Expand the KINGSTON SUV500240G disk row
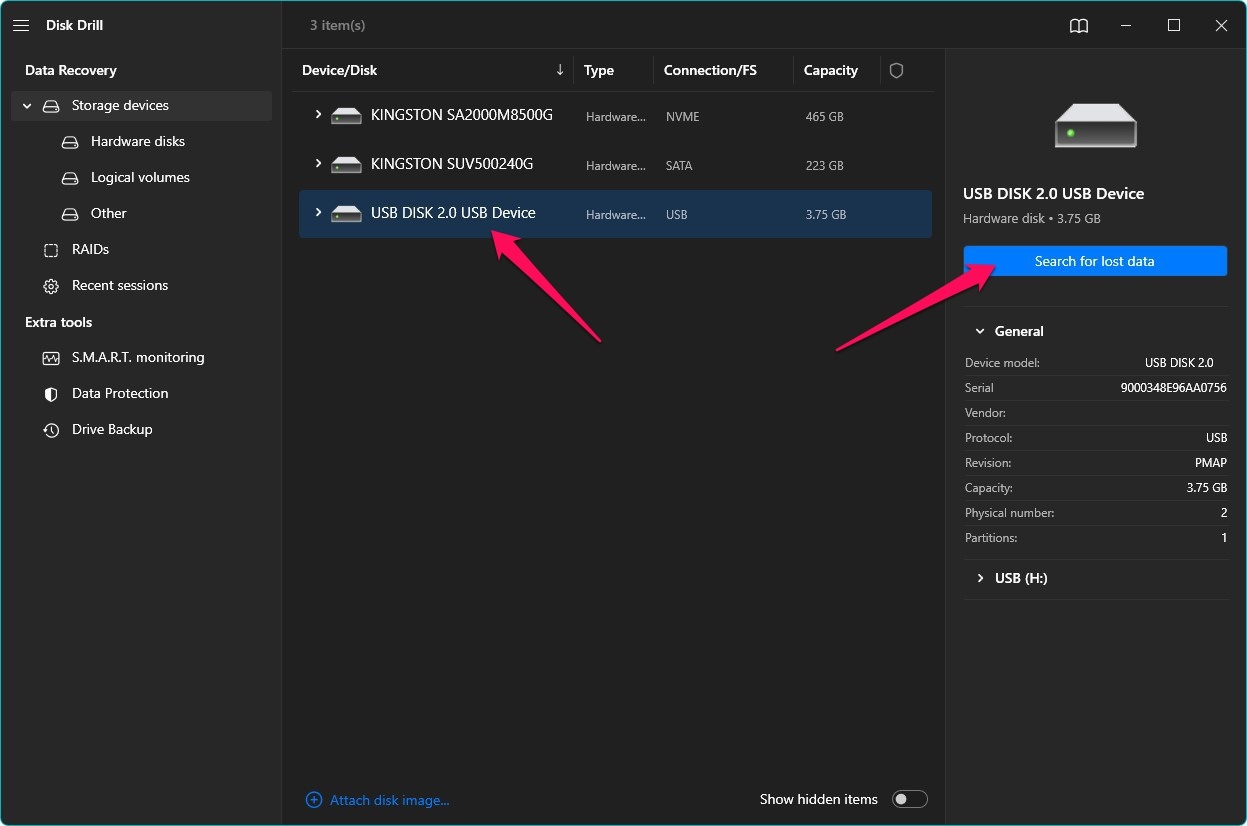This screenshot has height=826, width=1247. click(318, 164)
